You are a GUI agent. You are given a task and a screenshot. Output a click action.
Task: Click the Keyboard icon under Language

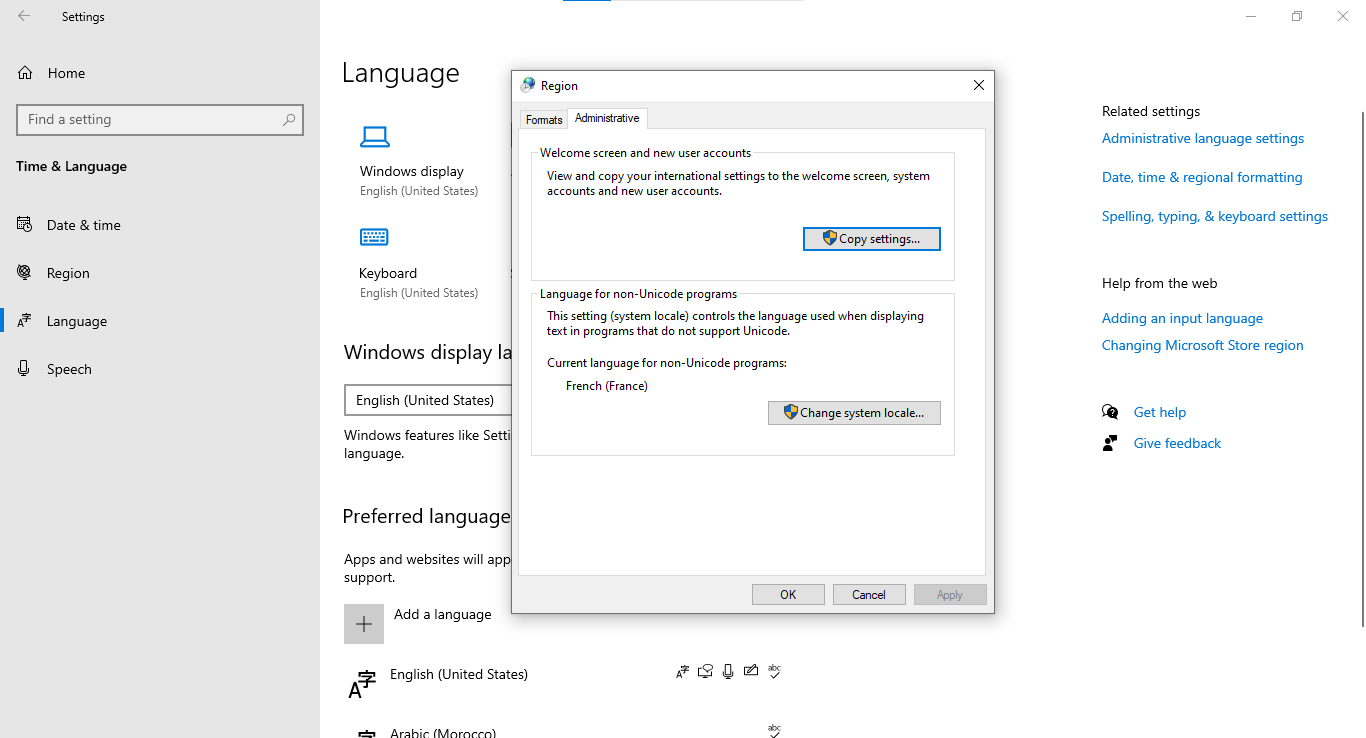click(x=374, y=237)
